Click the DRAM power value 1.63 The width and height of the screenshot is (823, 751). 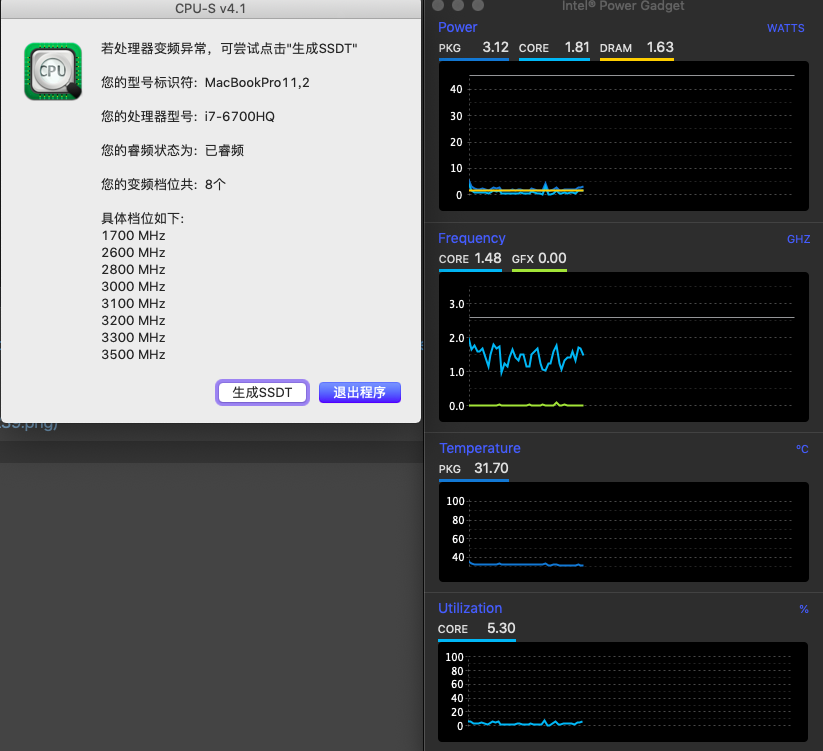pos(660,47)
